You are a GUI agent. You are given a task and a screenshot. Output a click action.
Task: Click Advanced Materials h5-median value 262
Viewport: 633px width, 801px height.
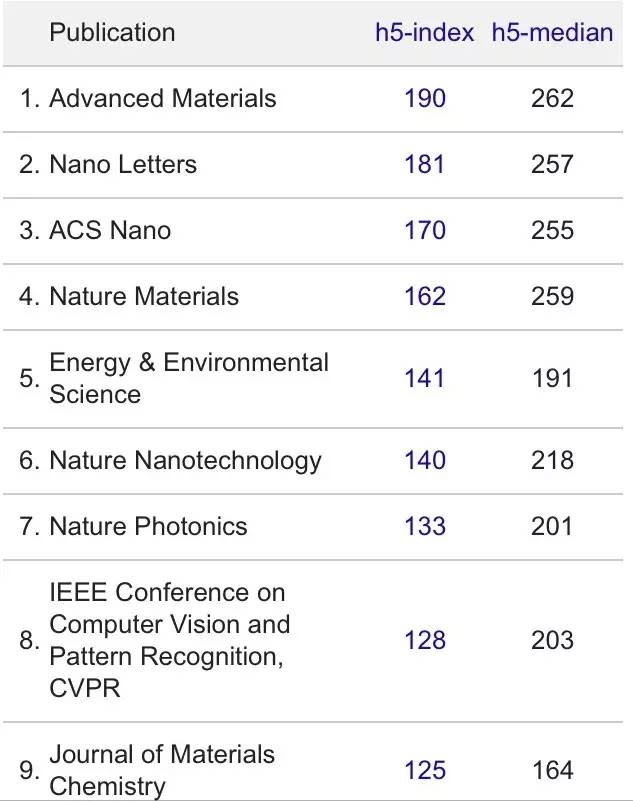click(553, 98)
